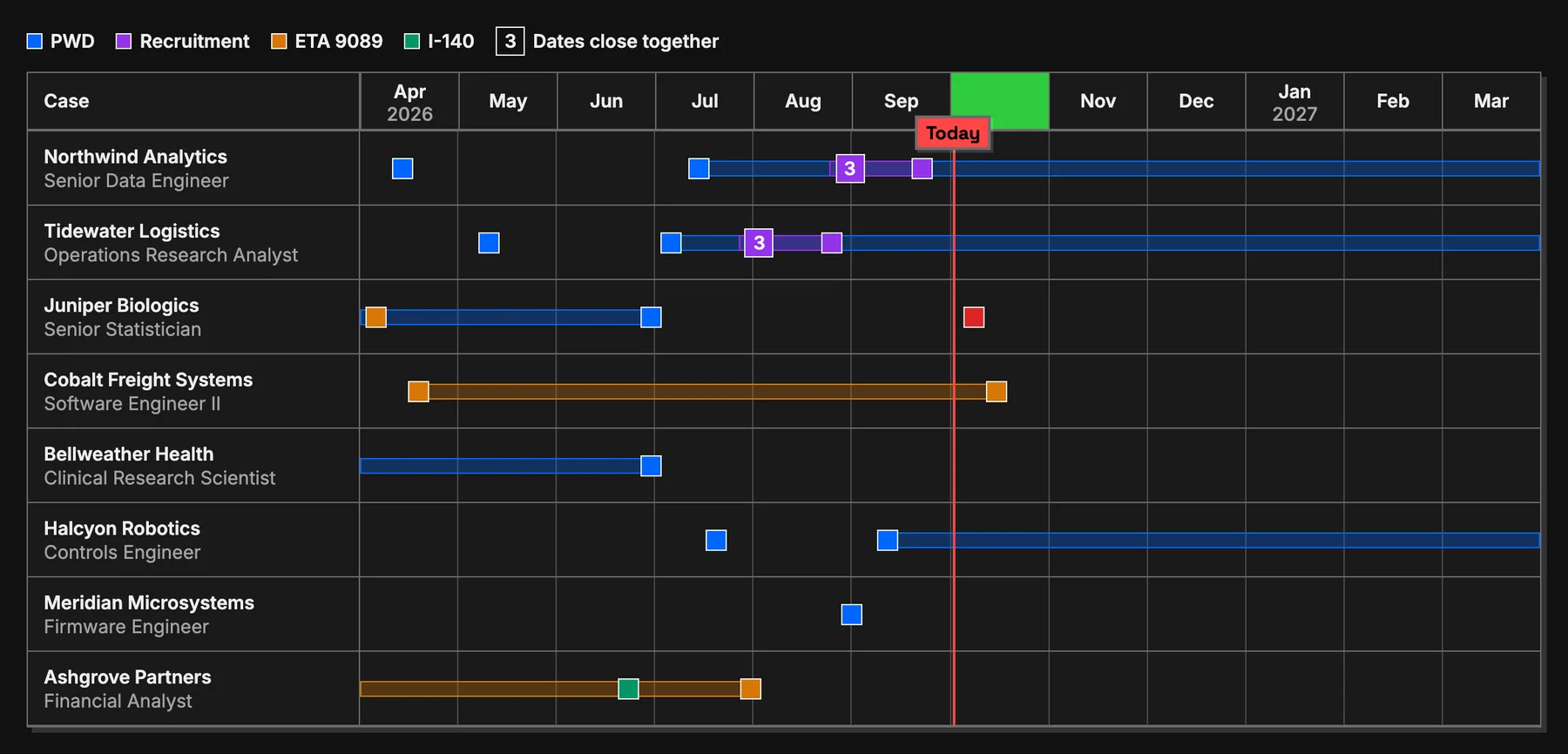The height and width of the screenshot is (754, 1568).
Task: Click 'Senior Statistician' under Juniper Biologics
Action: point(122,329)
